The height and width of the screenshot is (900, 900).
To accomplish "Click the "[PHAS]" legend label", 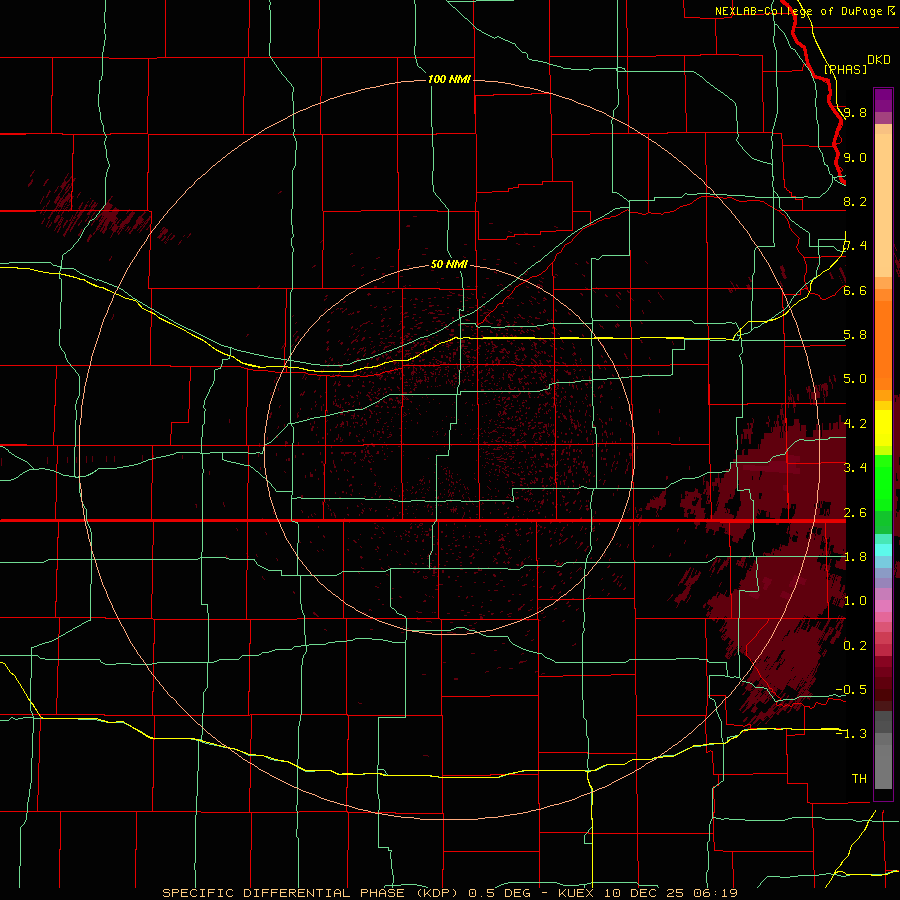I will coord(845,69).
